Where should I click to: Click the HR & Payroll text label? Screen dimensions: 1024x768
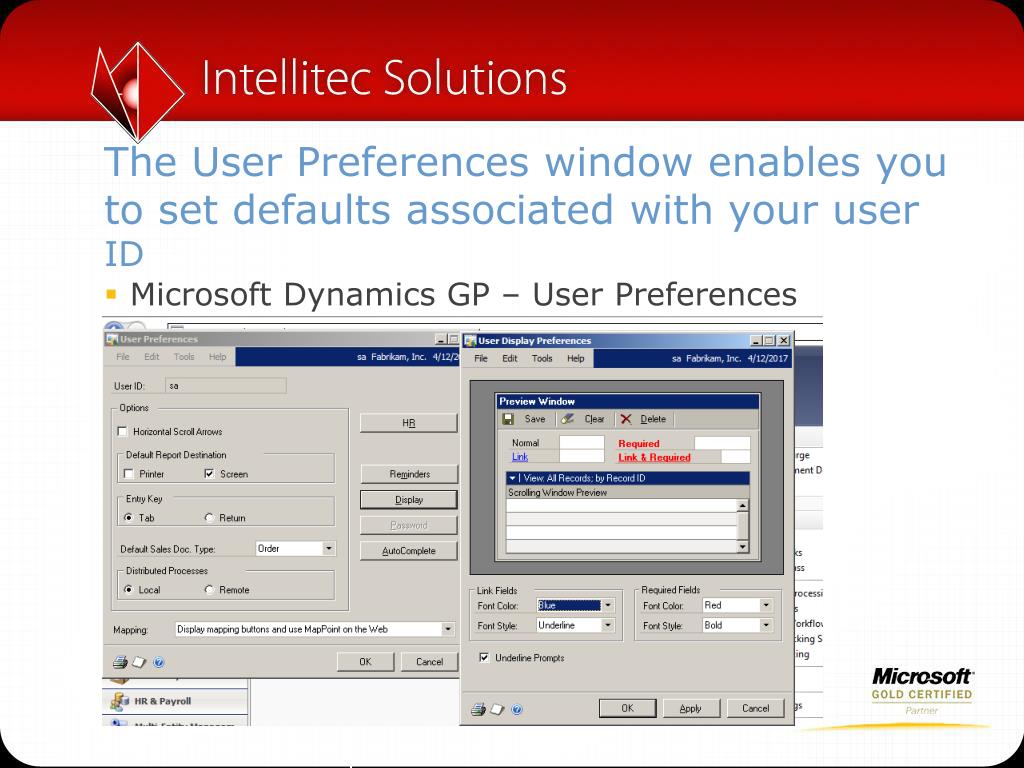[x=163, y=701]
